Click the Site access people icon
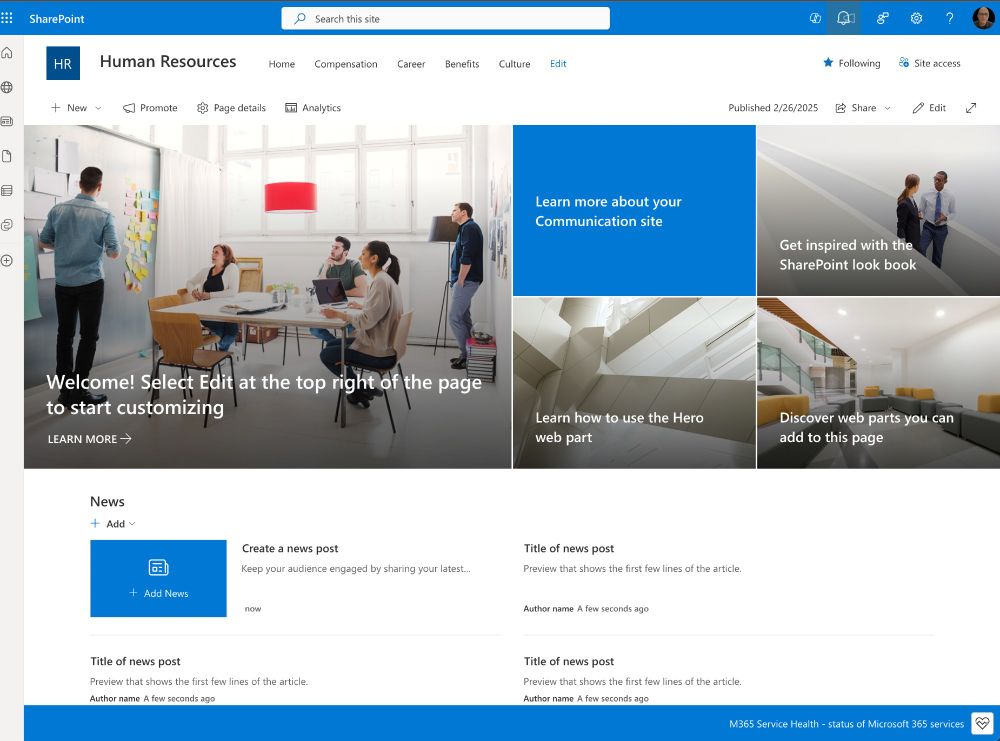Viewport: 1000px width, 741px height. click(x=904, y=62)
